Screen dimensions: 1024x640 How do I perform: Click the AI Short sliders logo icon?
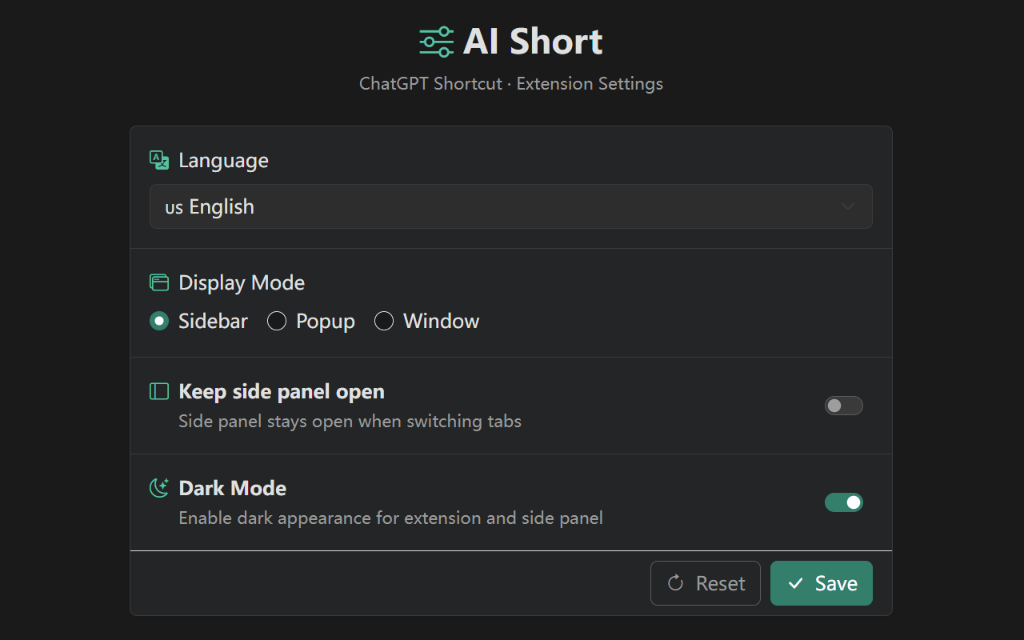(436, 42)
